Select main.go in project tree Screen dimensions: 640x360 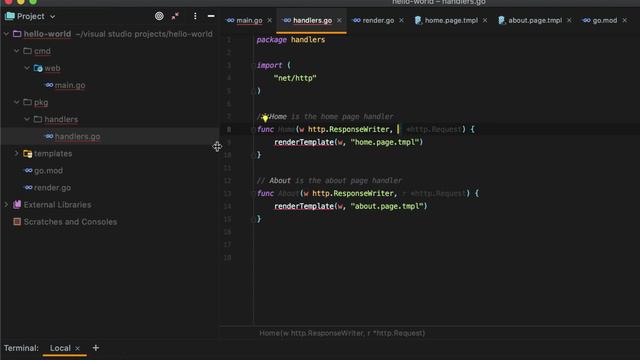[x=70, y=85]
